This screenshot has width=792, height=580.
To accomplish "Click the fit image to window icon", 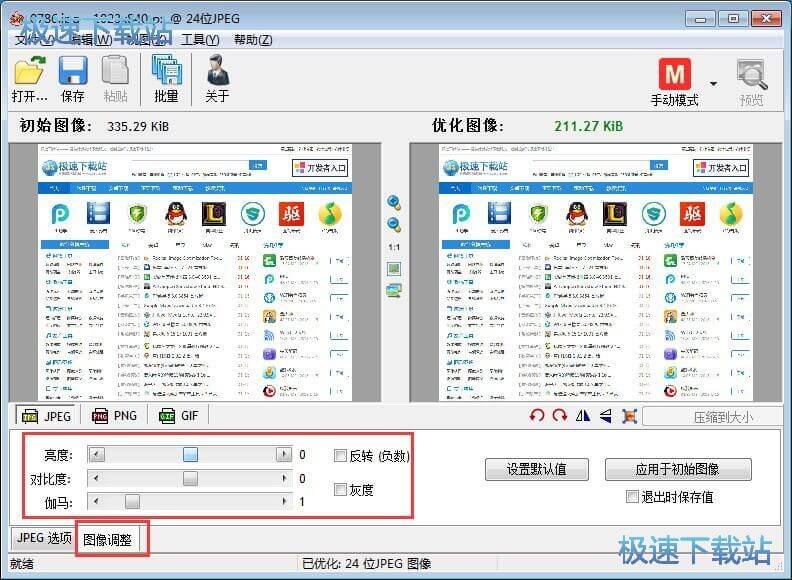I will click(394, 269).
